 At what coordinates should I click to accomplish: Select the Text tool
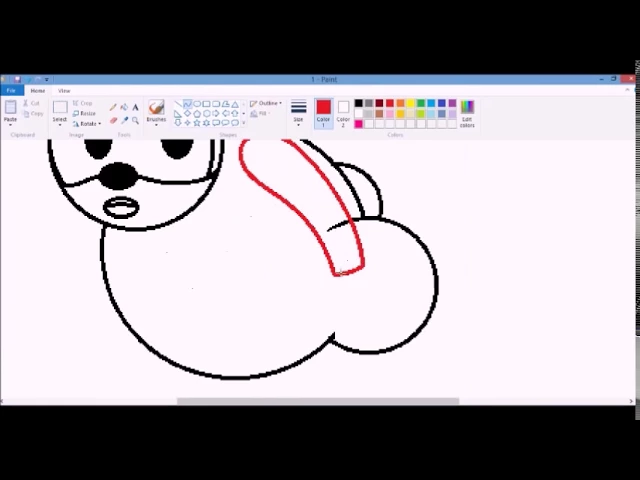click(135, 107)
